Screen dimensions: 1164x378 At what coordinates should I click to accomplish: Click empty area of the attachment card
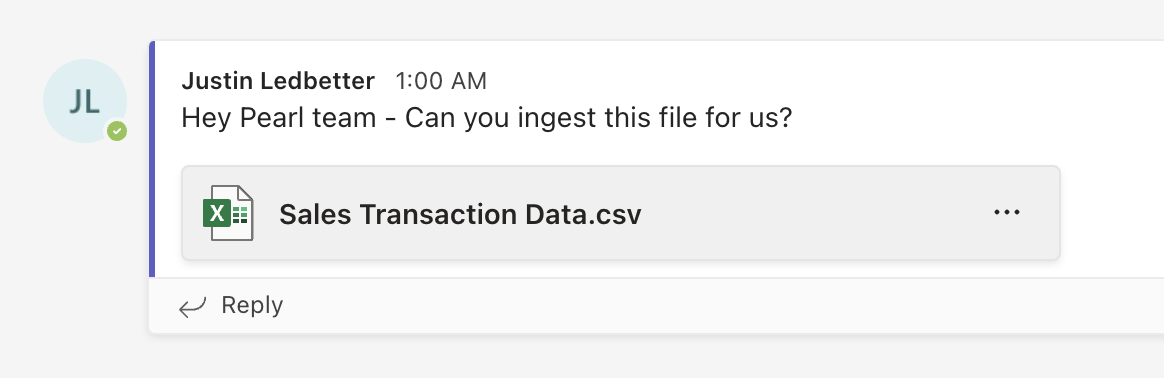[x=817, y=213]
